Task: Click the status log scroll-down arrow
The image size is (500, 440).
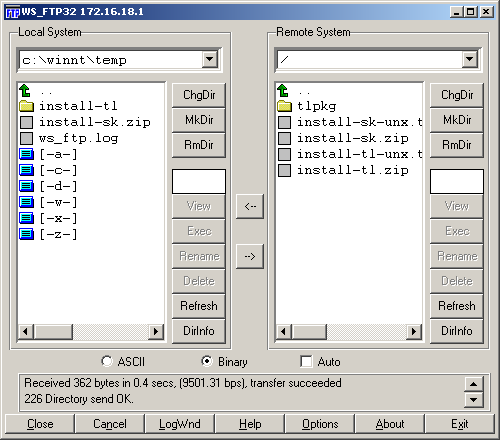Action: click(x=474, y=399)
